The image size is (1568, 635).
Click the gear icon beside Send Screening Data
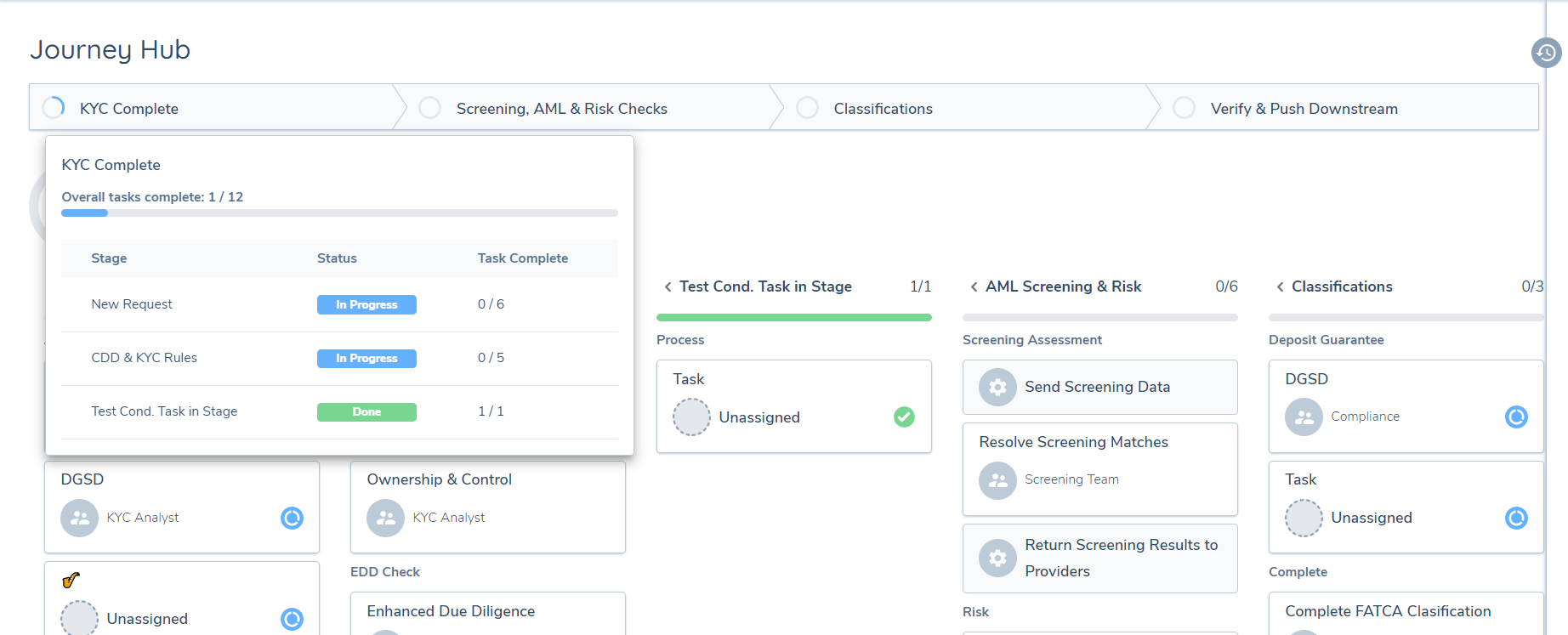pyautogui.click(x=997, y=387)
